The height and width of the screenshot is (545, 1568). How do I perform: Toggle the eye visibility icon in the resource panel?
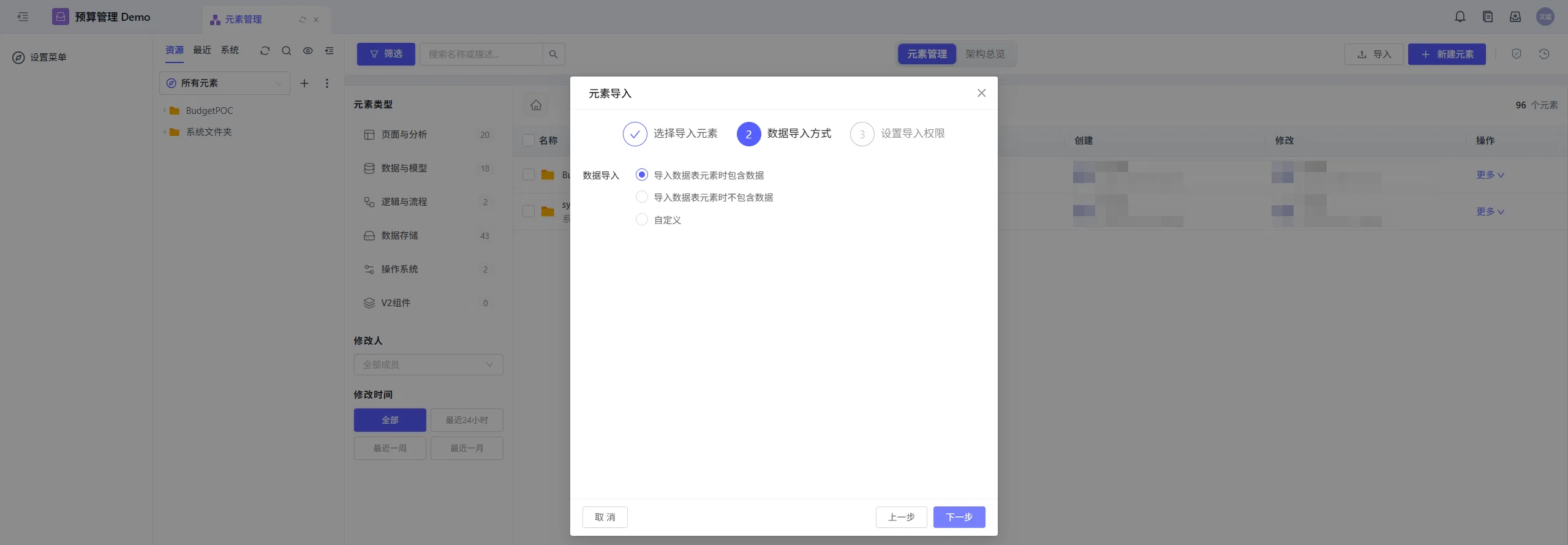(307, 51)
